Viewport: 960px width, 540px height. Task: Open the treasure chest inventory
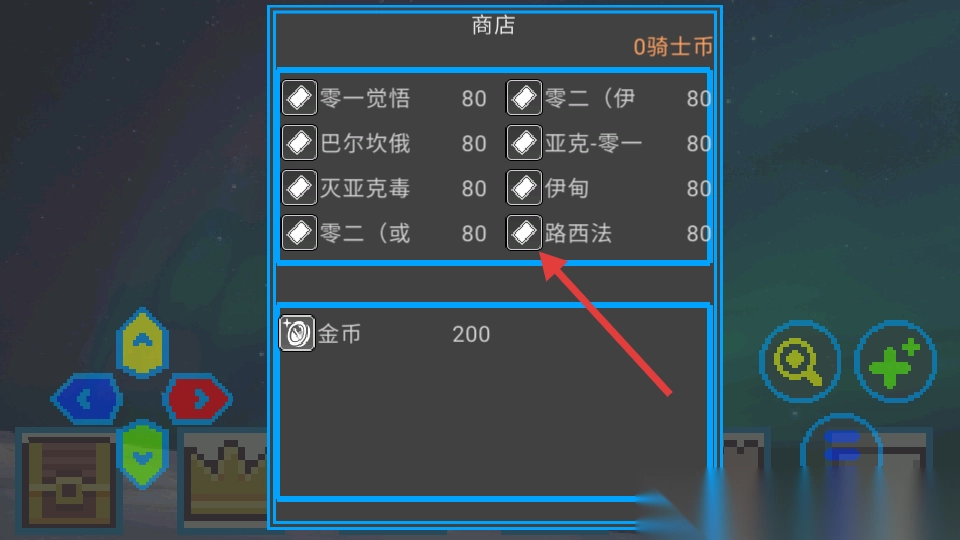(x=69, y=481)
